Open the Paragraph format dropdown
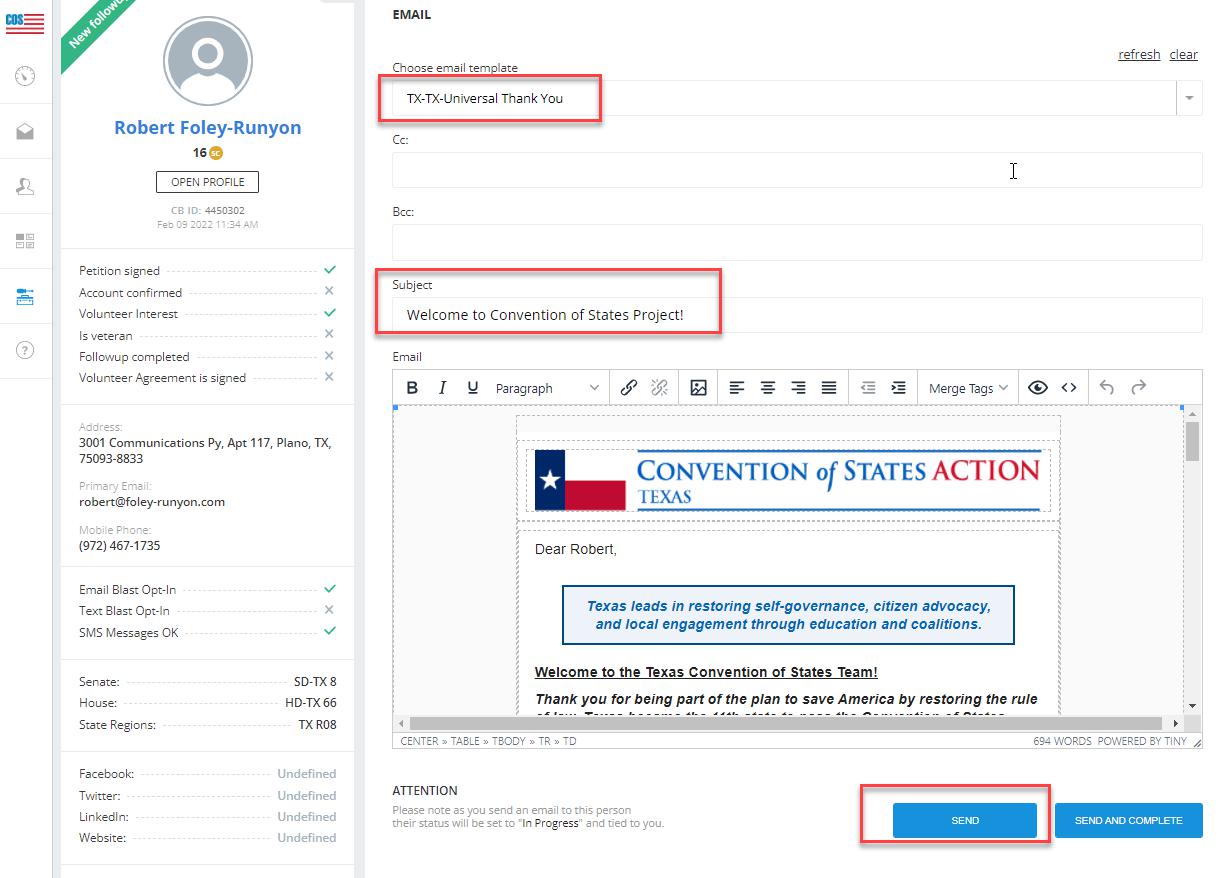This screenshot has width=1220, height=878. 547,388
